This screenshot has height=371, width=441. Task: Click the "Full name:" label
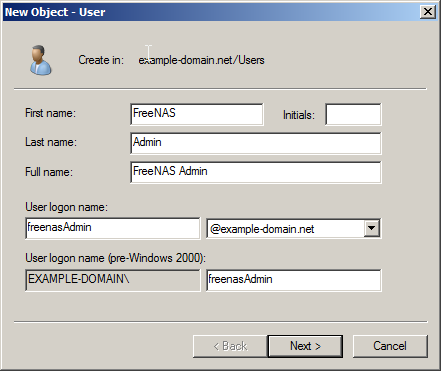(49, 172)
